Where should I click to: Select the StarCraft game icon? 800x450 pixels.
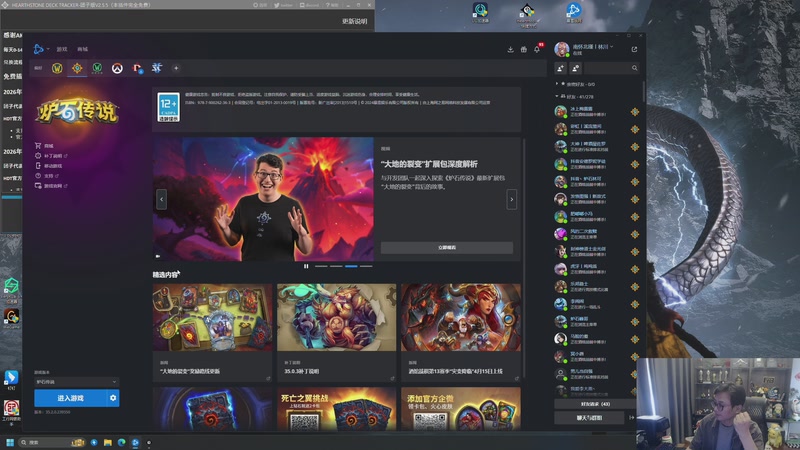point(157,68)
